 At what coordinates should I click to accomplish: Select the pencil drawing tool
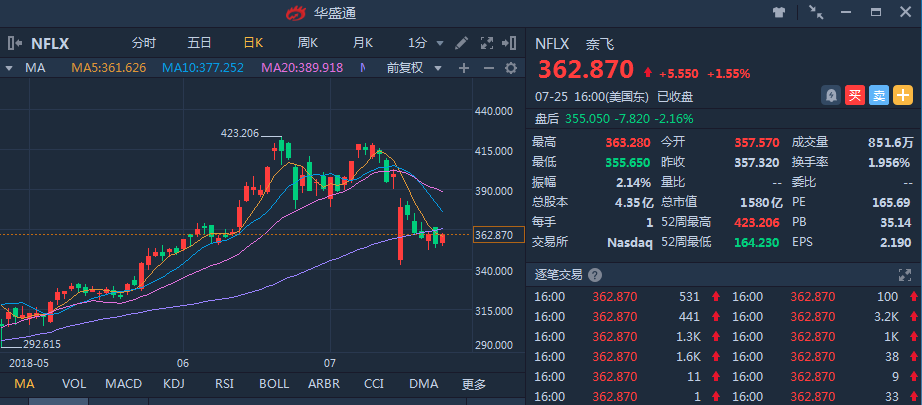tap(462, 43)
